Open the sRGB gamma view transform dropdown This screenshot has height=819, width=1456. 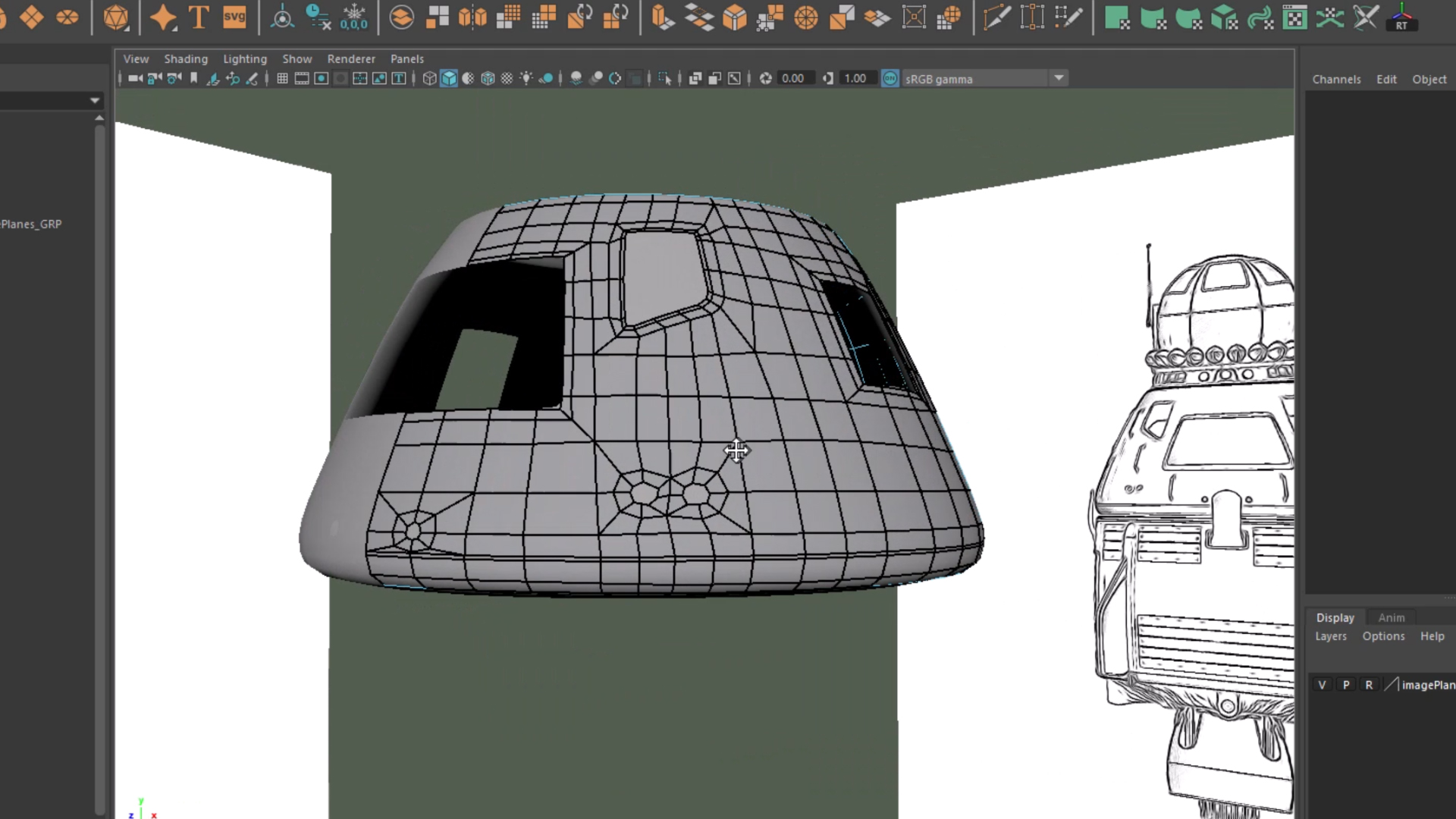(x=1059, y=78)
